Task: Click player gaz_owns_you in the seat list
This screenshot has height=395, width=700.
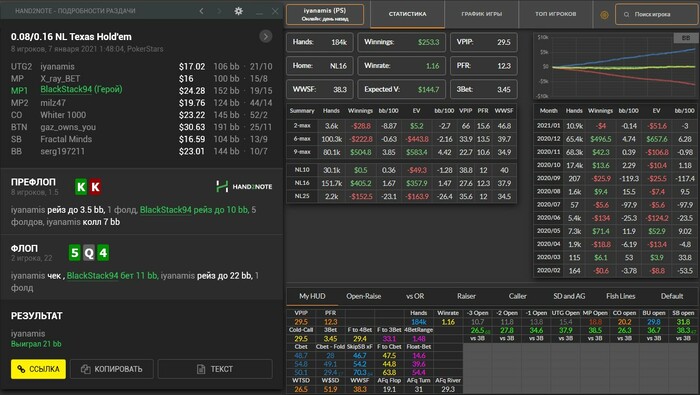Action: (x=68, y=127)
